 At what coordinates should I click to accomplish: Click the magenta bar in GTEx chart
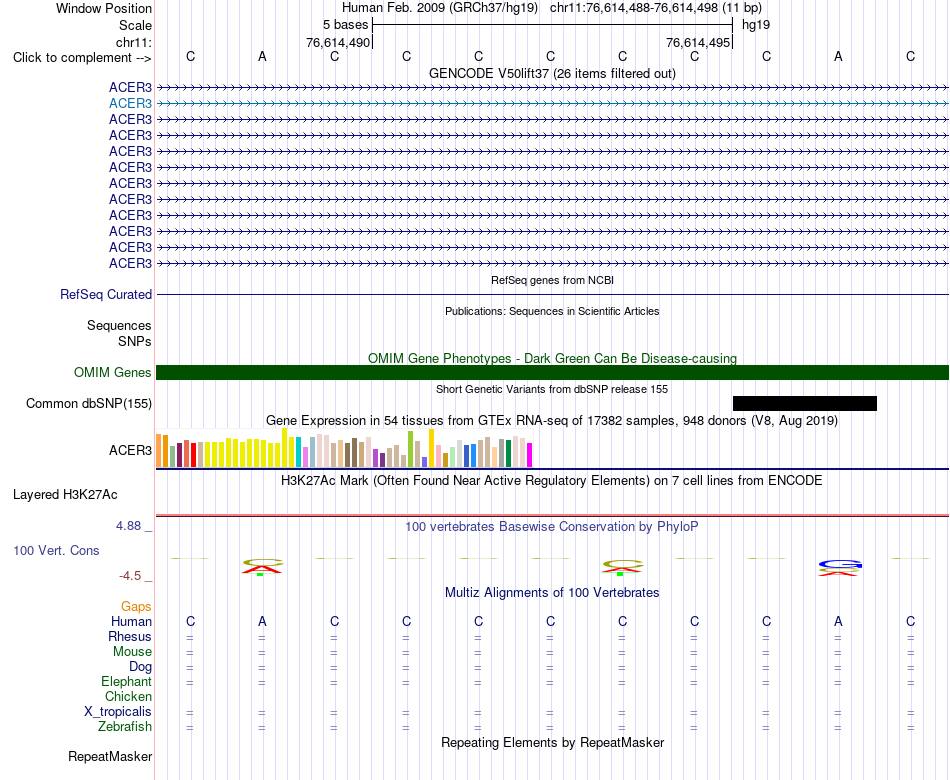pos(530,455)
